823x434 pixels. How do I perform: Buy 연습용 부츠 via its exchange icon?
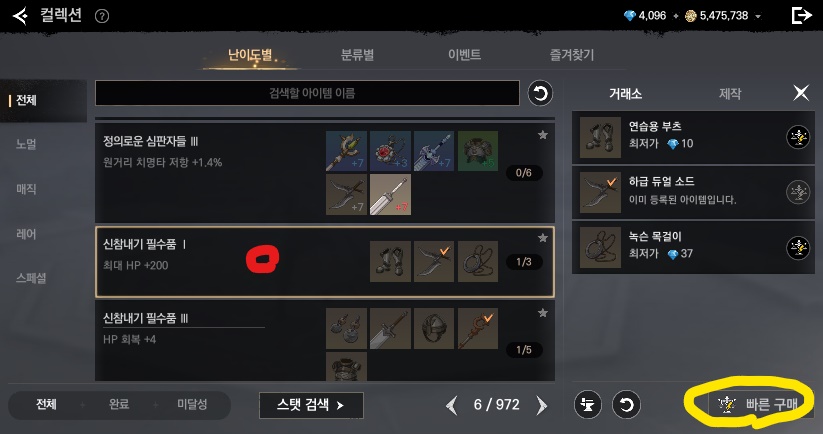pos(798,137)
